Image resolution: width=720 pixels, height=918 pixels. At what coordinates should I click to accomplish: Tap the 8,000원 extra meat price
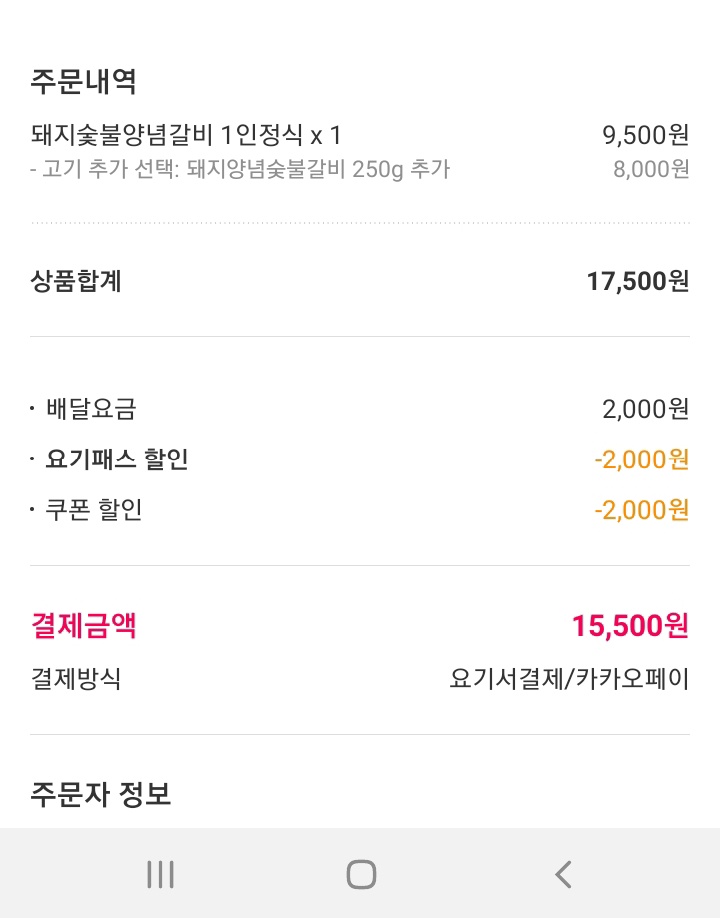pos(651,169)
